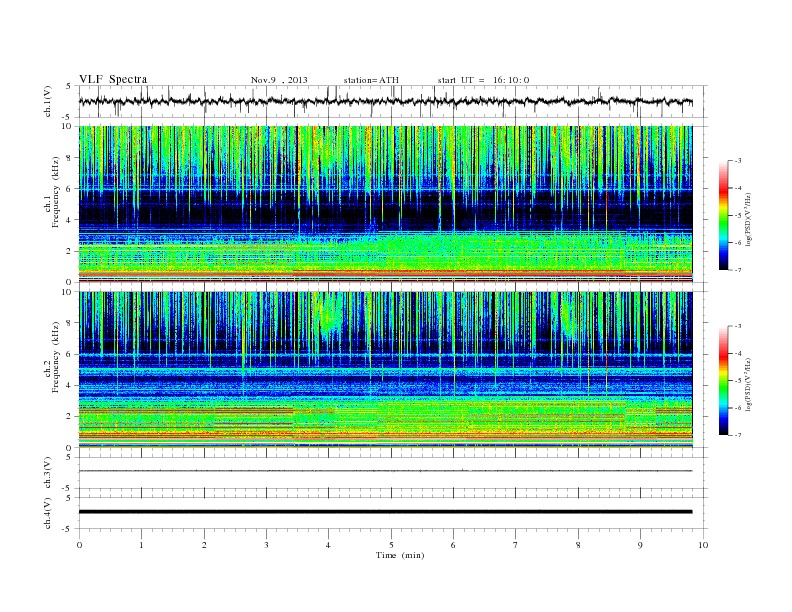Click time axis tick label "5"
Image resolution: width=792 pixels, height=612 pixels.
pos(391,545)
